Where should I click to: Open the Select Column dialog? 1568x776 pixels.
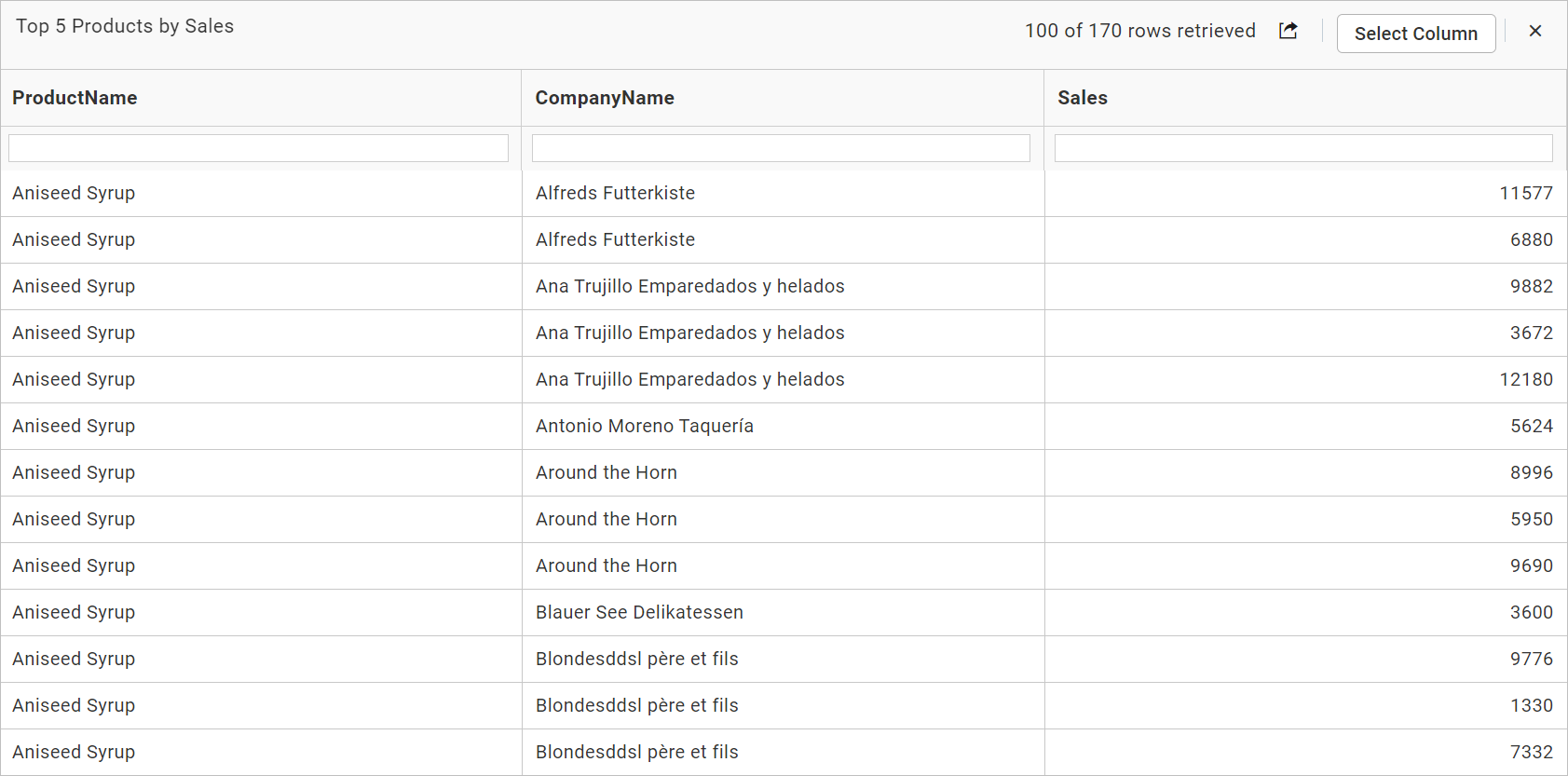(1416, 34)
